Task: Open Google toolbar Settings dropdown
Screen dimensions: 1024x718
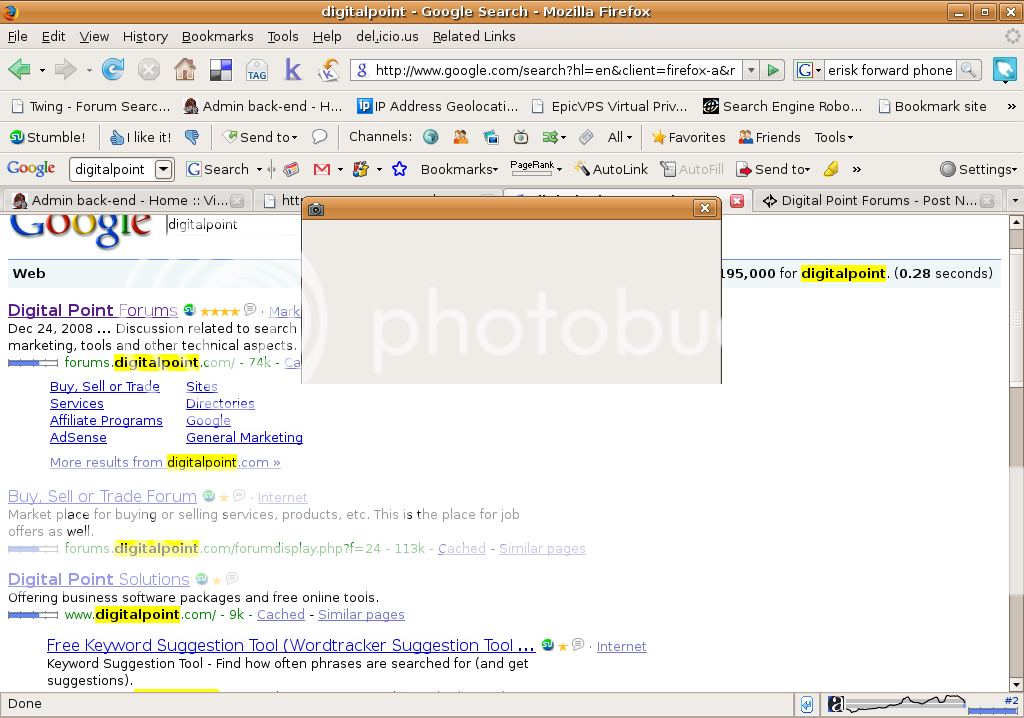Action: pyautogui.click(x=978, y=169)
